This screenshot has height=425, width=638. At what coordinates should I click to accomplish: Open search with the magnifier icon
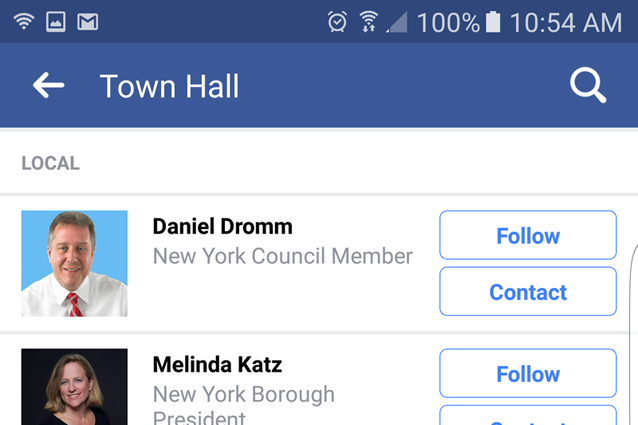588,85
